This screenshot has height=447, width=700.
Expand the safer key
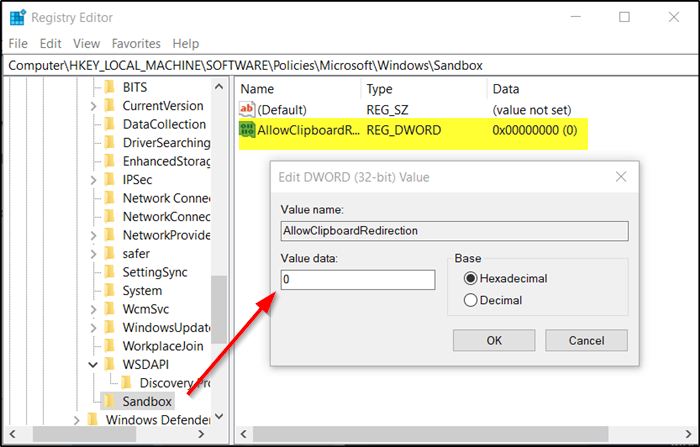93,254
